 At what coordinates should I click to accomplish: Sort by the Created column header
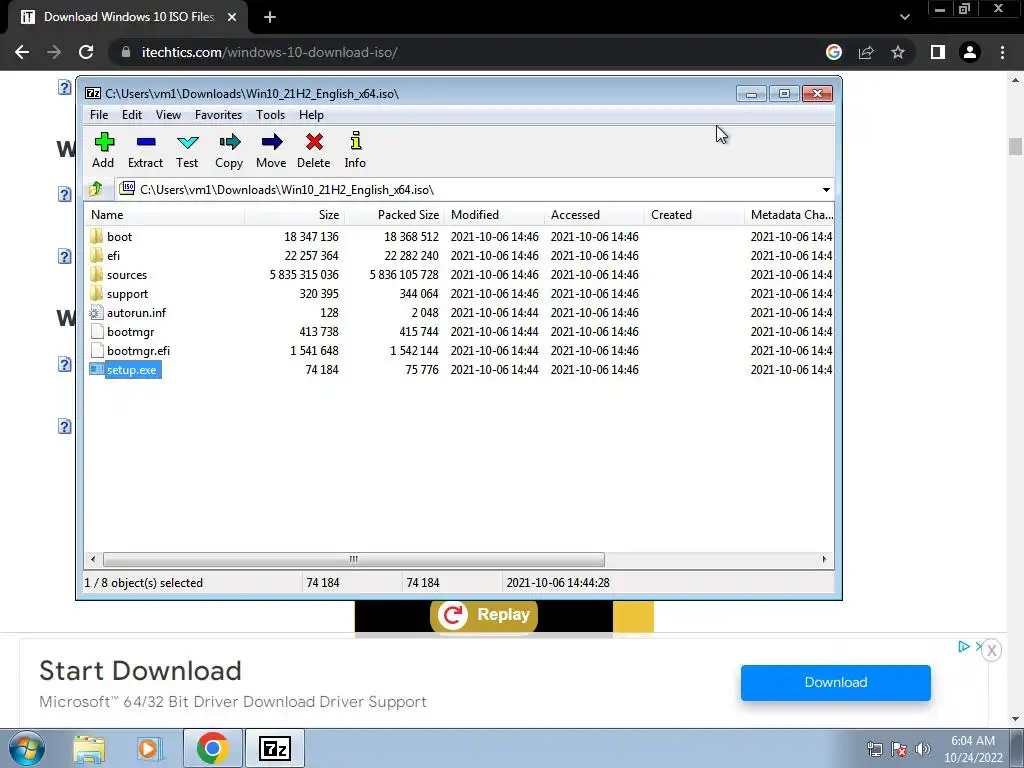pos(694,215)
